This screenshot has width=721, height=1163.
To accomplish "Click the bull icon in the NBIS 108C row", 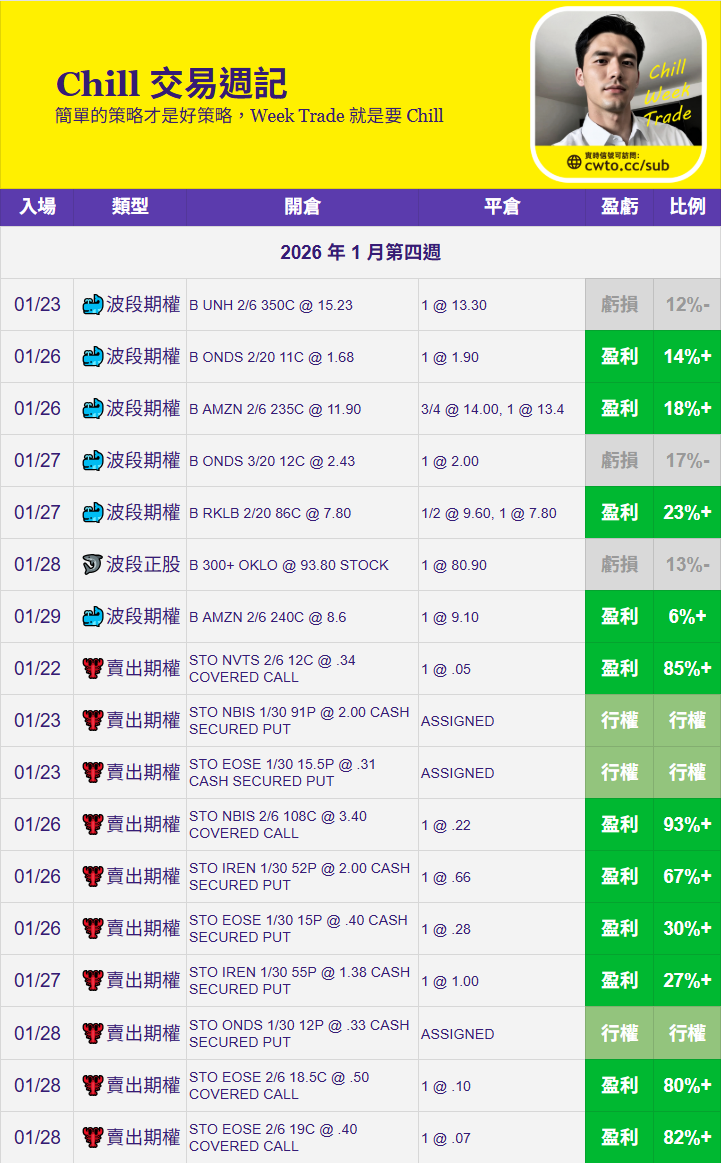I will click(x=93, y=825).
